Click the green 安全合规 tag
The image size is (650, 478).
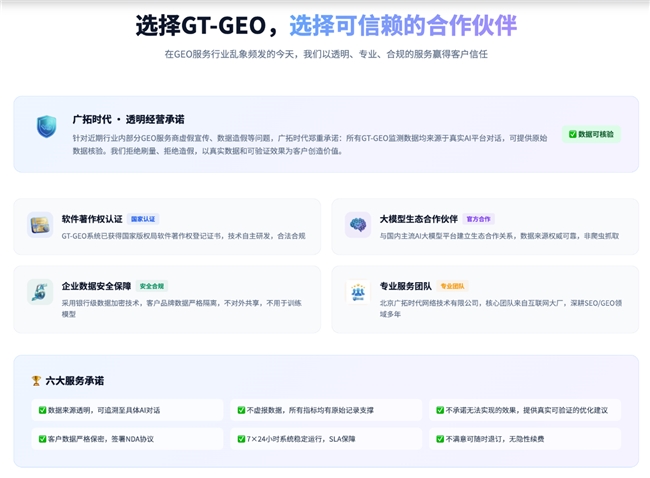pos(151,286)
